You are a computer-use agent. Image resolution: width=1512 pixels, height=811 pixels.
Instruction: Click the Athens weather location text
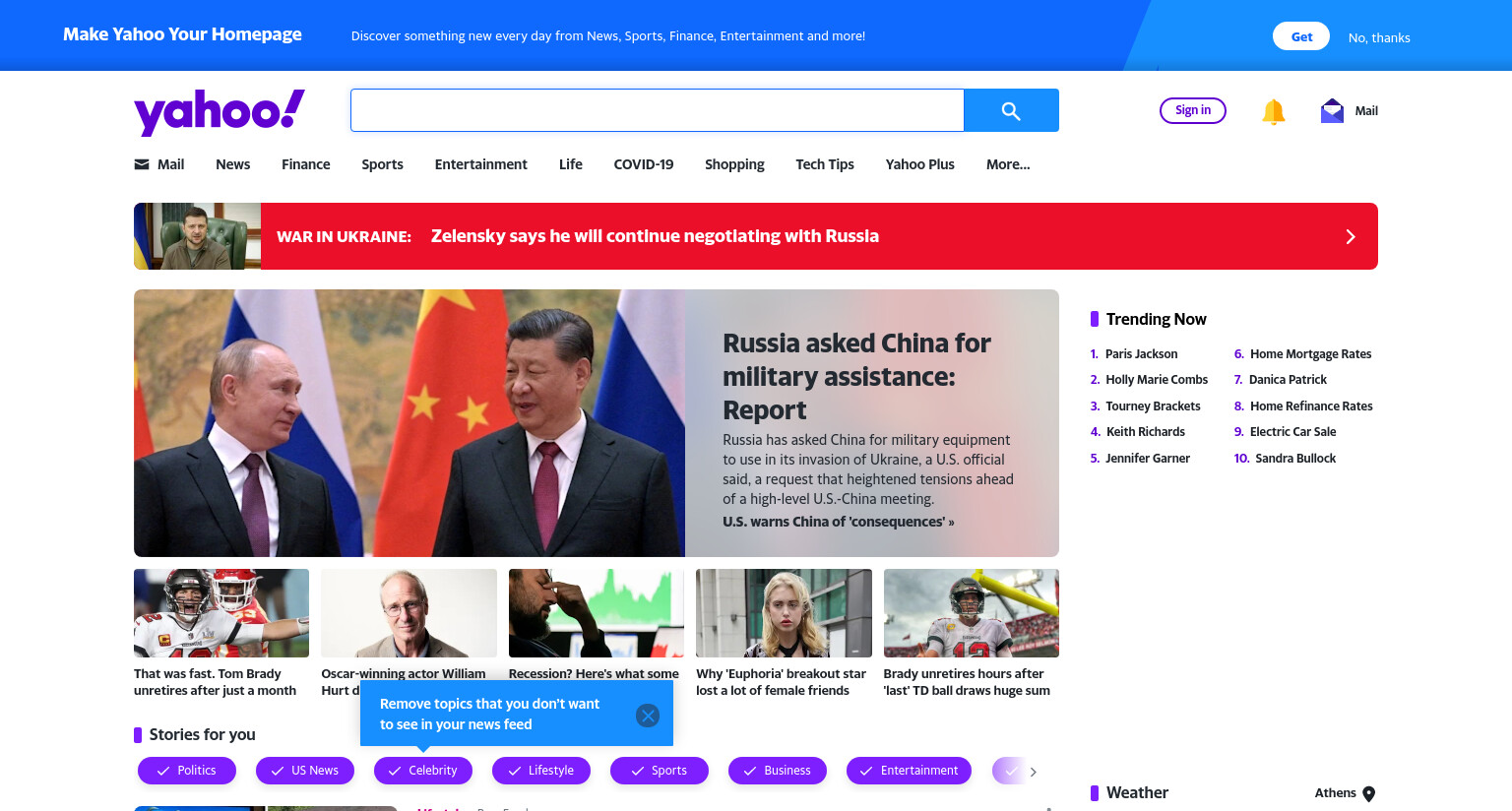pyautogui.click(x=1335, y=793)
